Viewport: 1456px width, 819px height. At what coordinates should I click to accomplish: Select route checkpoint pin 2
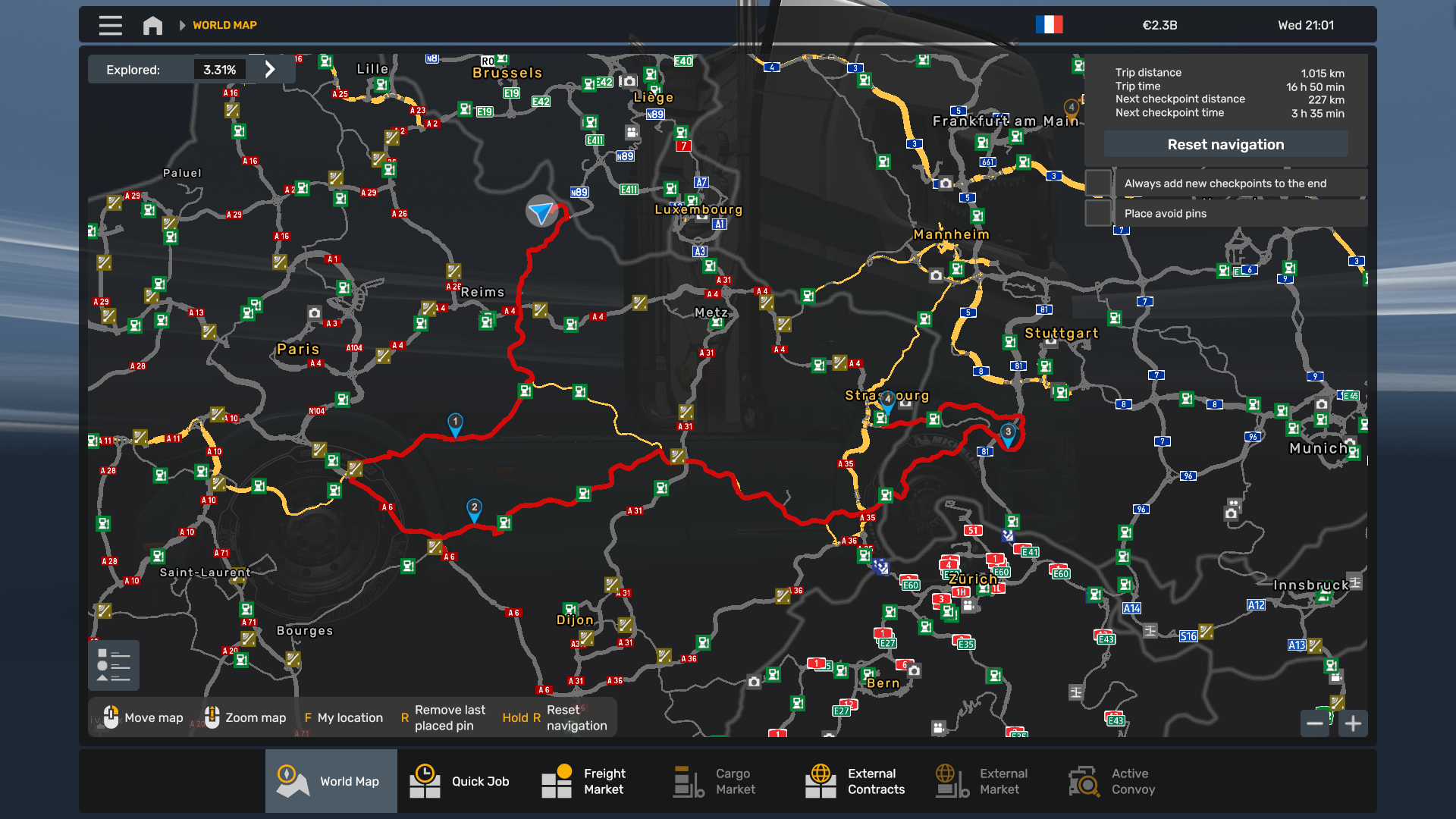pos(474,511)
